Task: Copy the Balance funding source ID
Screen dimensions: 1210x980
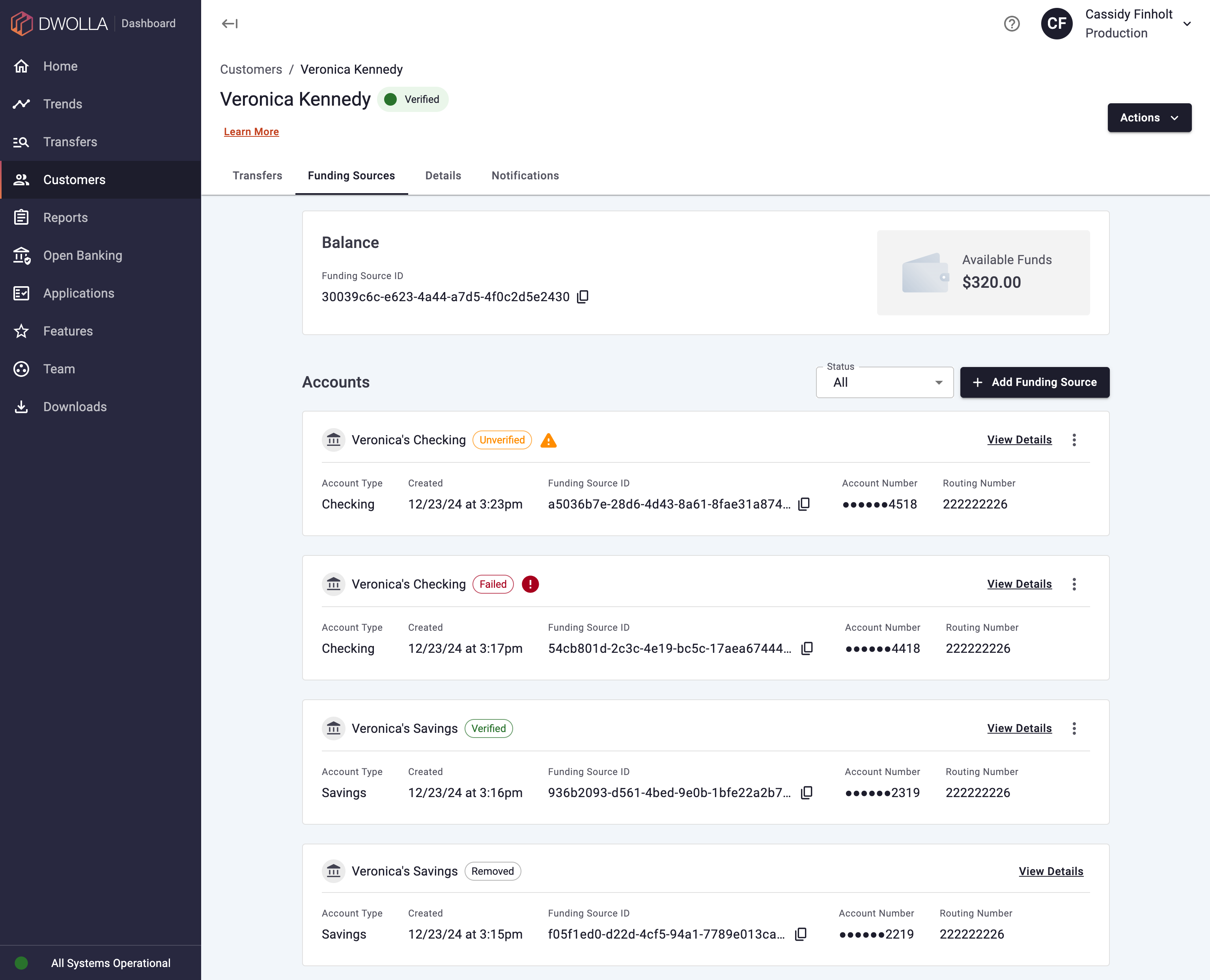Action: 583,297
